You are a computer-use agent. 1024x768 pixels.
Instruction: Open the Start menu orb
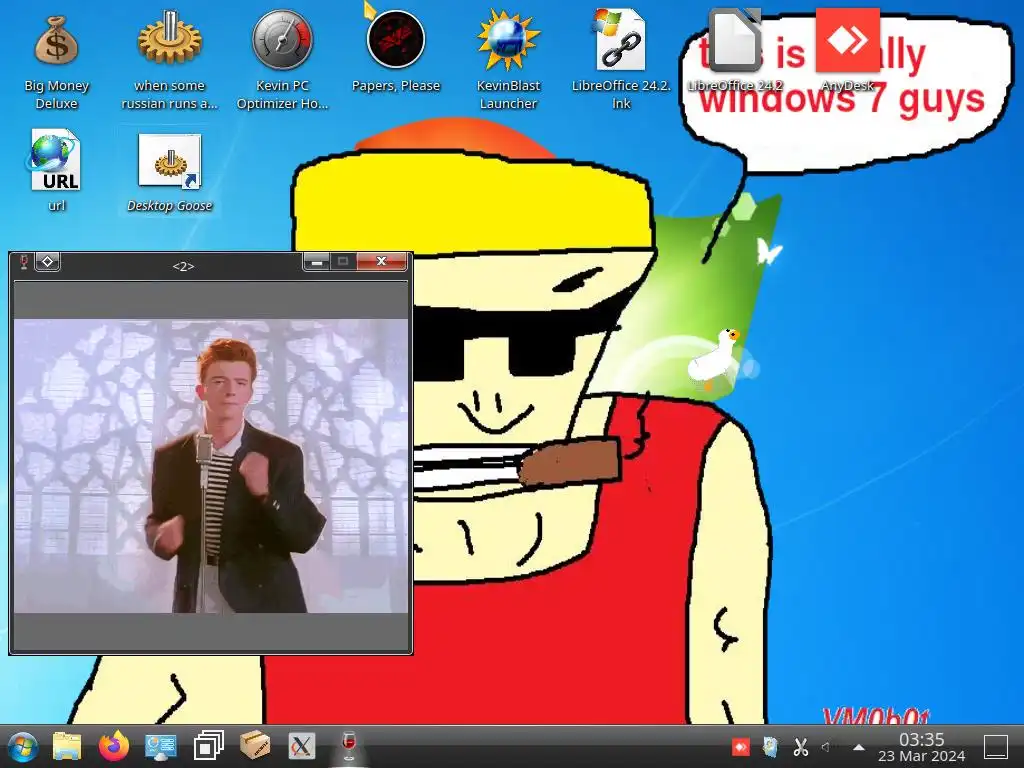pos(24,747)
